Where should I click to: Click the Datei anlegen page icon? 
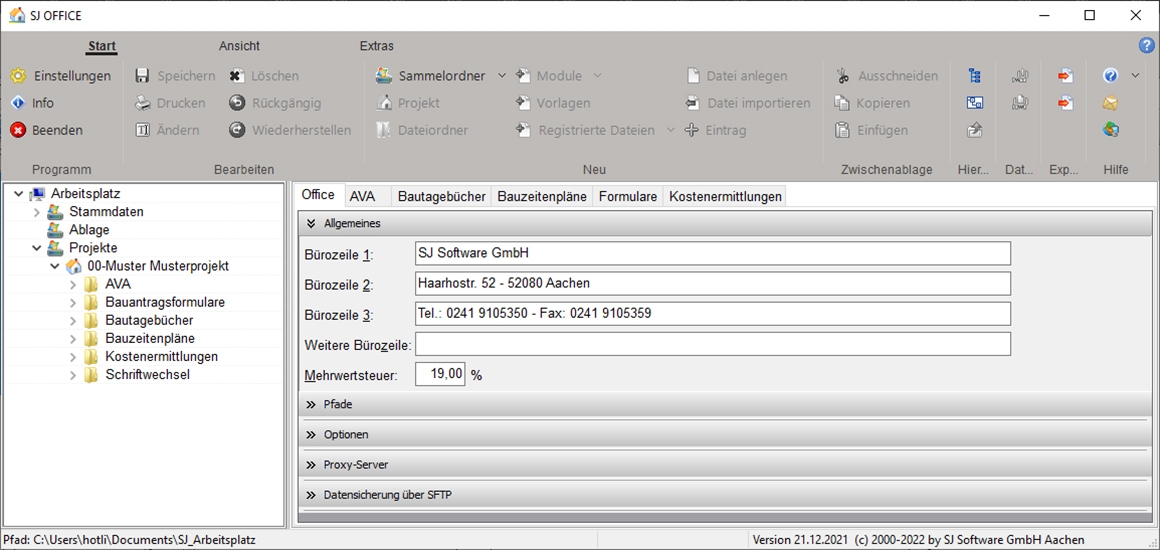[693, 76]
